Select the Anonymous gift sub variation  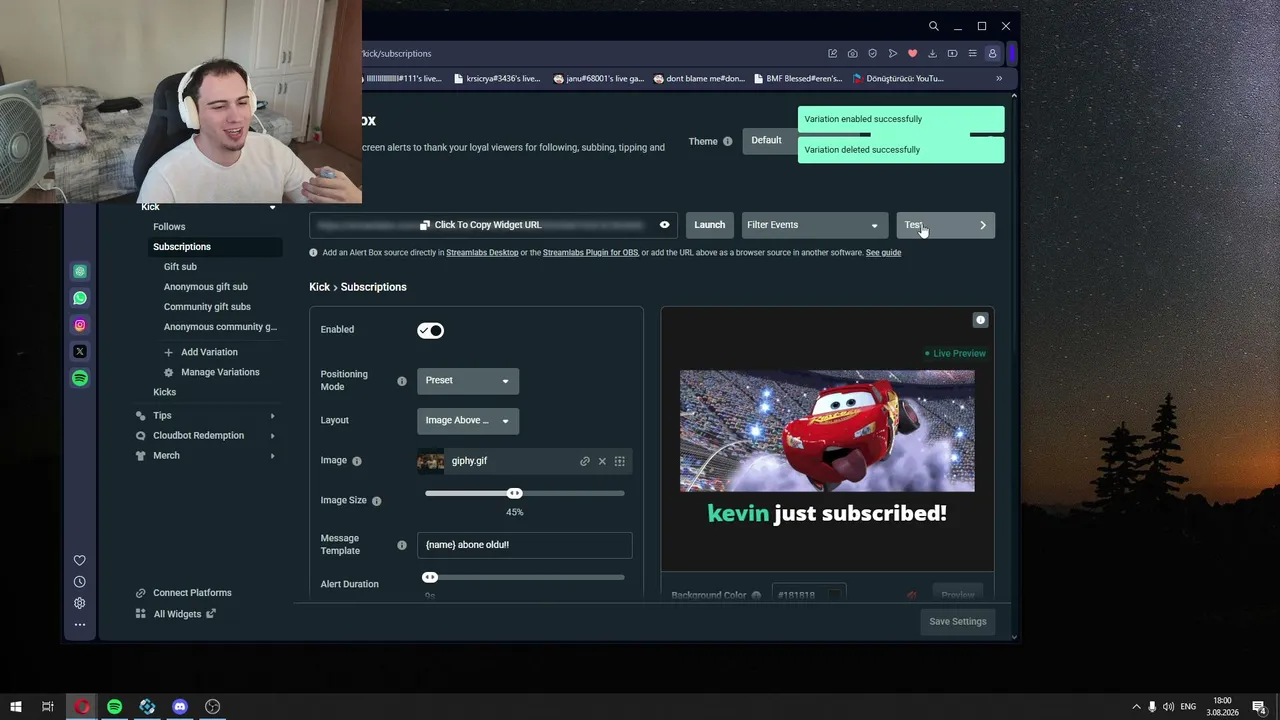pos(206,287)
